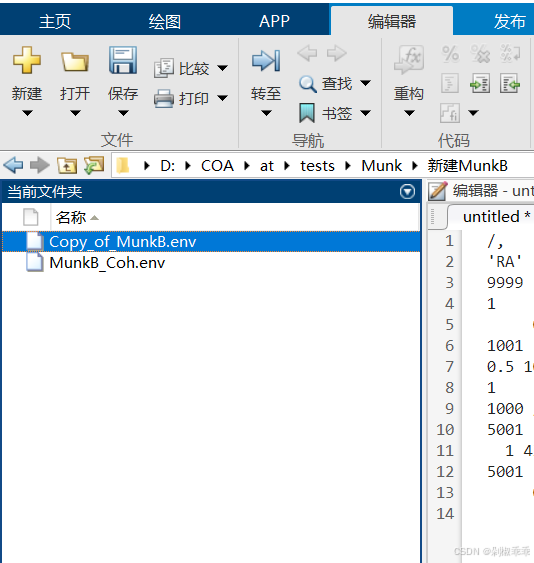Image resolution: width=534 pixels, height=563 pixels.
Task: Click the Find (查找) magnifier icon
Action: tap(308, 84)
